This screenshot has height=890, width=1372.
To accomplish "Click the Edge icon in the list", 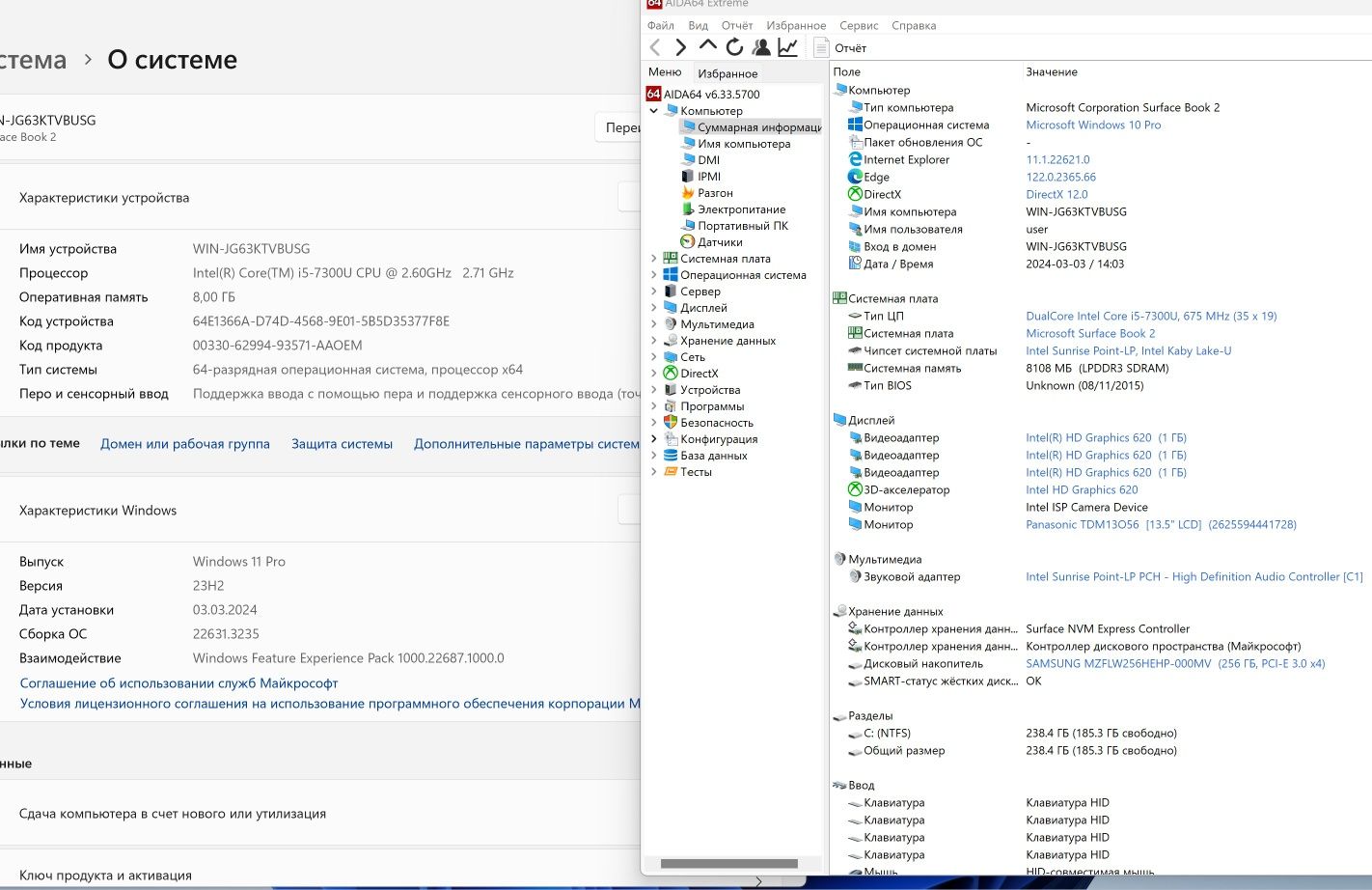I will (x=855, y=177).
